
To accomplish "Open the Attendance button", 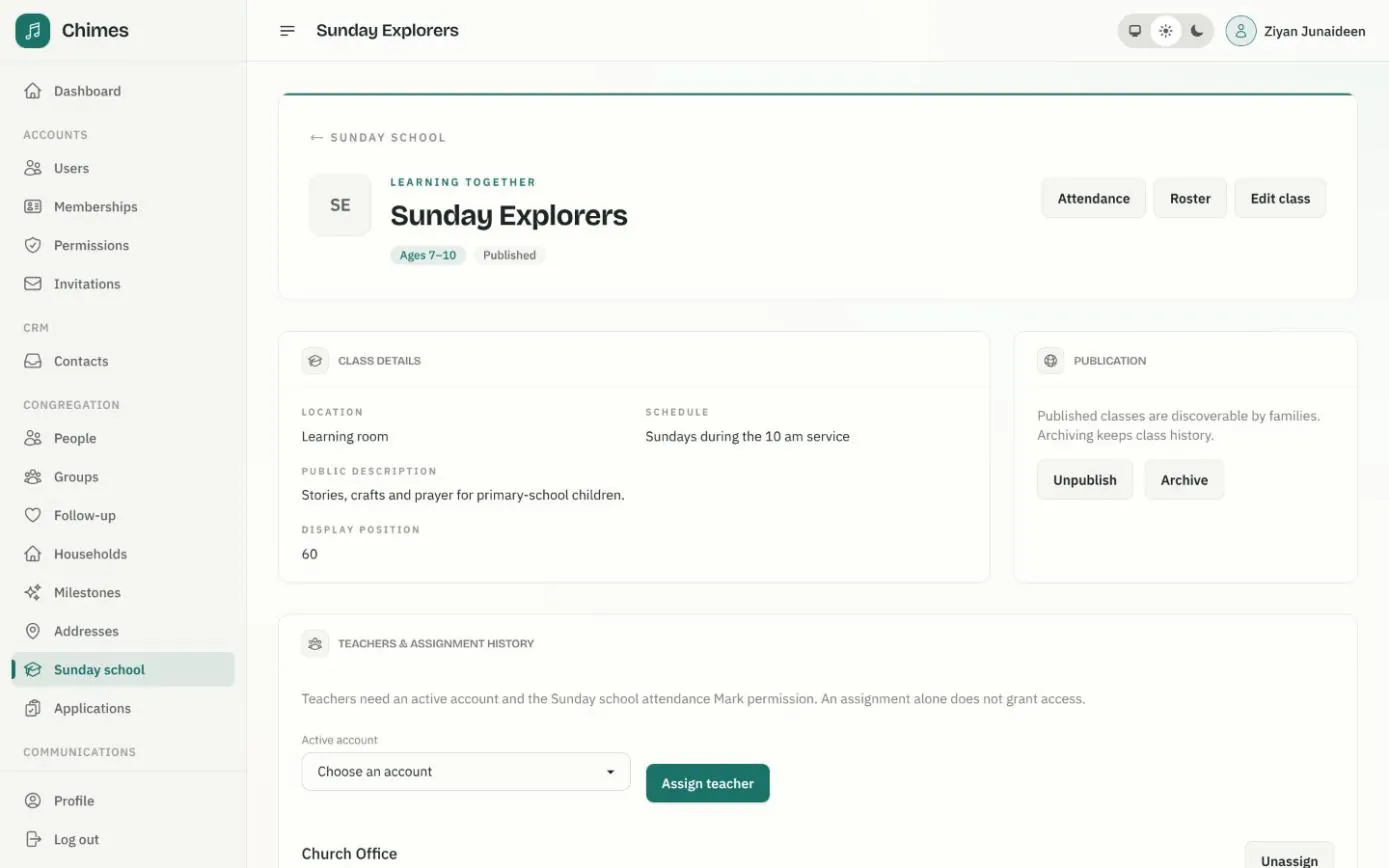I will pos(1094,198).
